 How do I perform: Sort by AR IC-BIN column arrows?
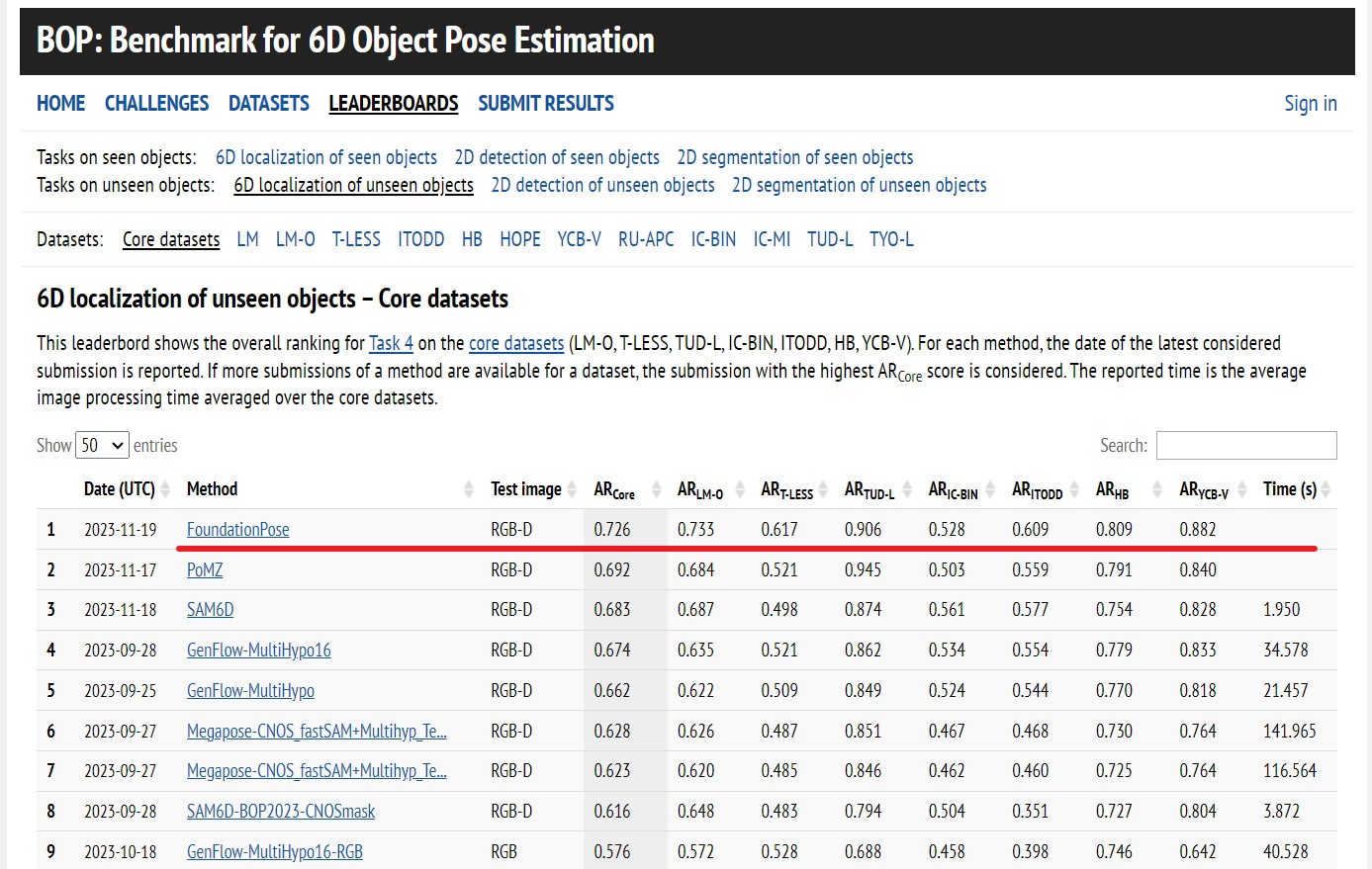pyautogui.click(x=990, y=489)
